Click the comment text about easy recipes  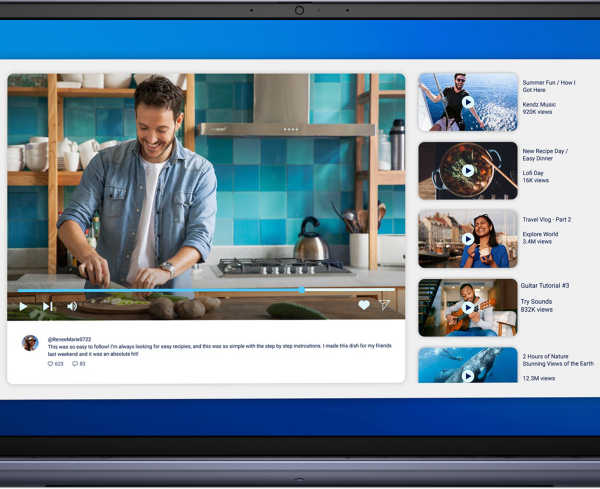click(x=220, y=350)
